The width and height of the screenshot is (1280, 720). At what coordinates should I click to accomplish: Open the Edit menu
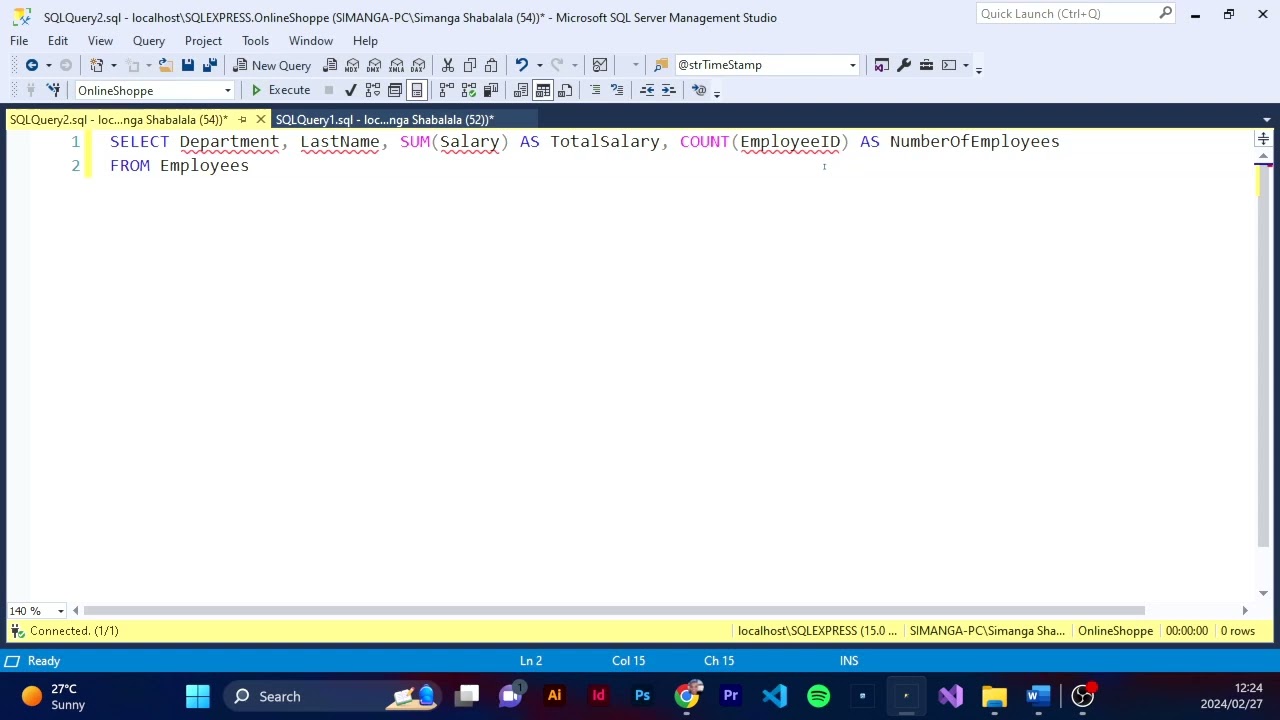[x=58, y=41]
